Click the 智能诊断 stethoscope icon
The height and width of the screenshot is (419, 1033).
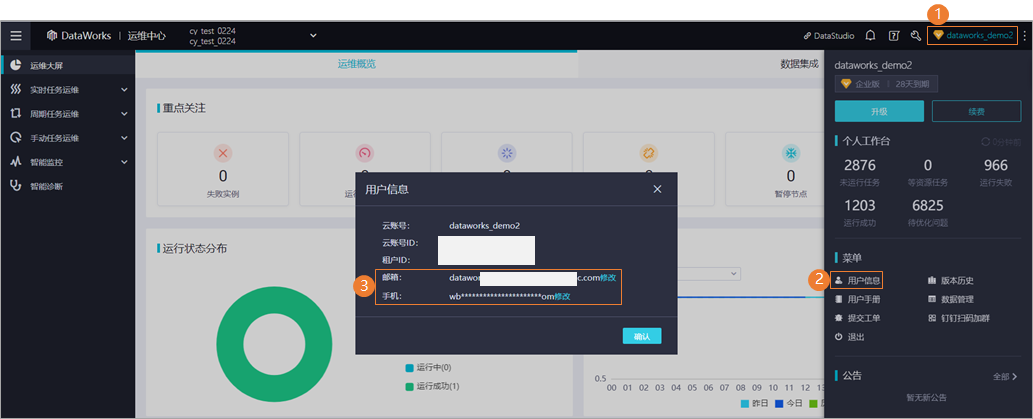16,186
